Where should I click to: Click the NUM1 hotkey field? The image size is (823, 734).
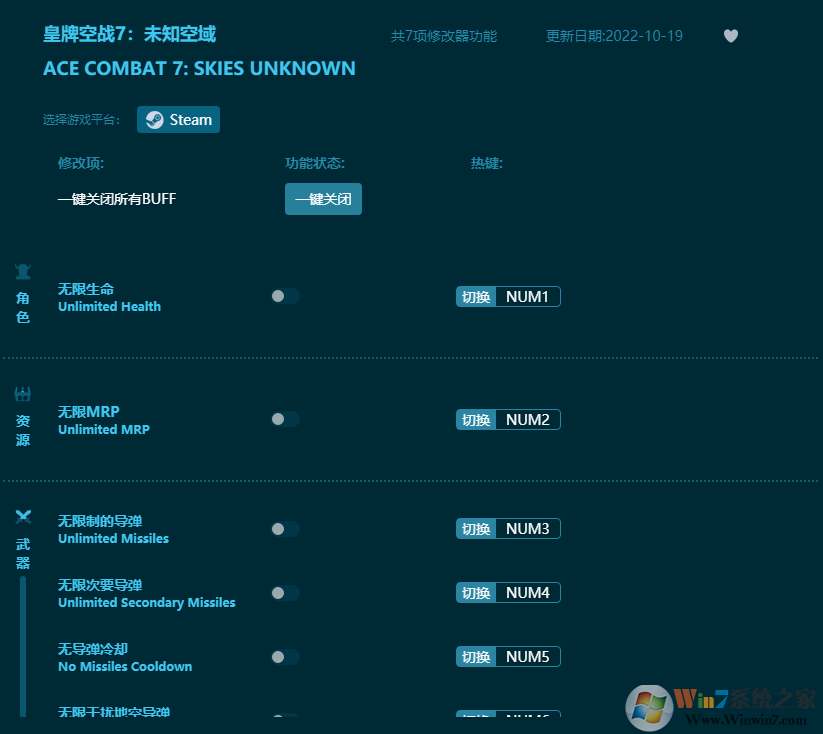(528, 297)
